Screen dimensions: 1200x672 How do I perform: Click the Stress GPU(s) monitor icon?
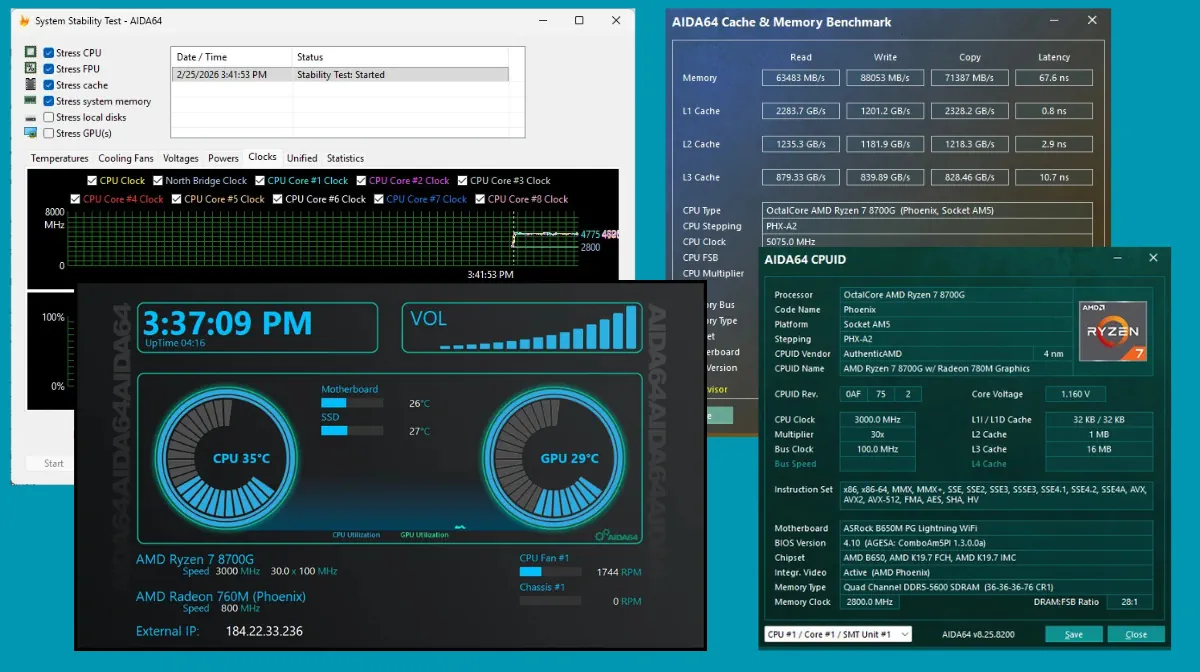(31, 133)
